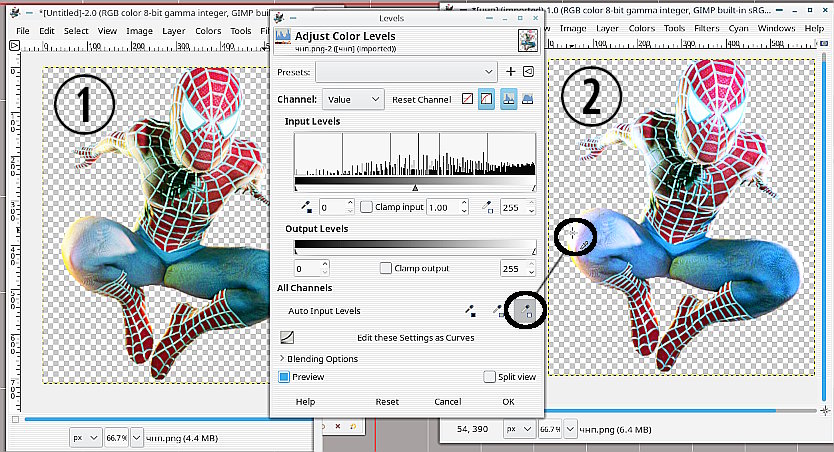Click Edit these Settings as Curves
Viewport: 834px width, 452px height.
[415, 338]
